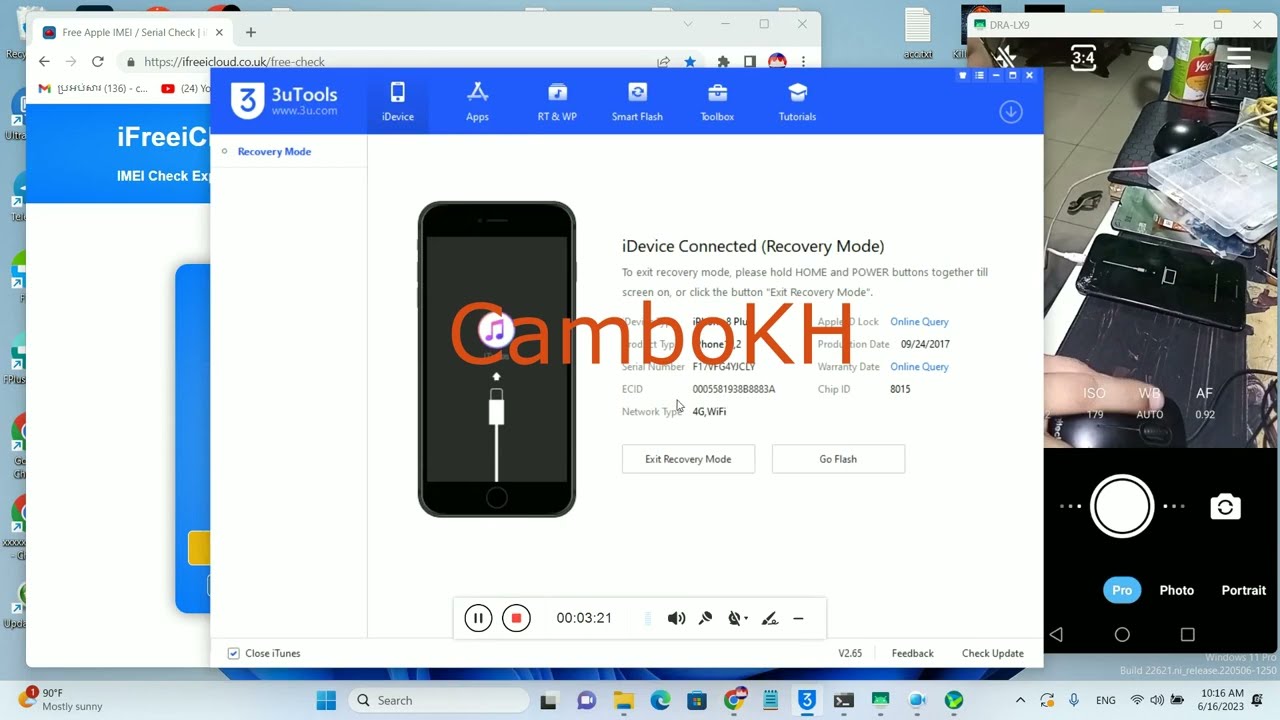Click the Go Flash button
The width and height of the screenshot is (1280, 720).
[838, 459]
